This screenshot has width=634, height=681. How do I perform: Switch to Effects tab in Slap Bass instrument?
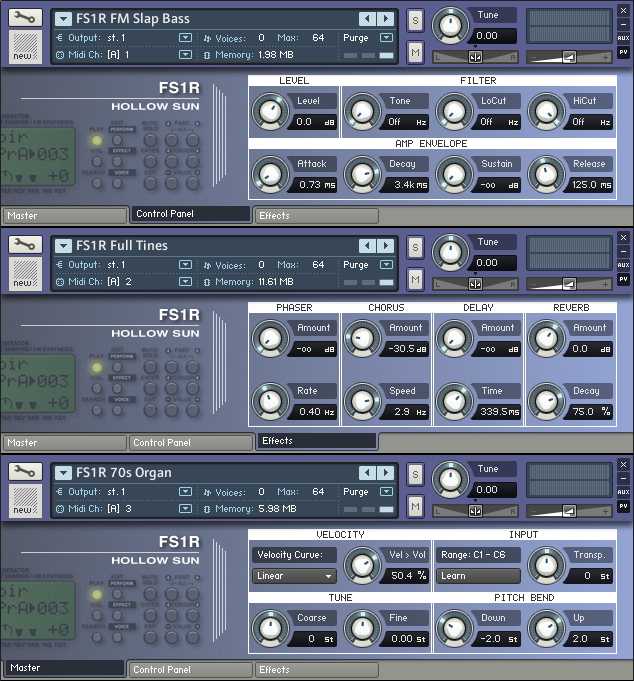(317, 215)
